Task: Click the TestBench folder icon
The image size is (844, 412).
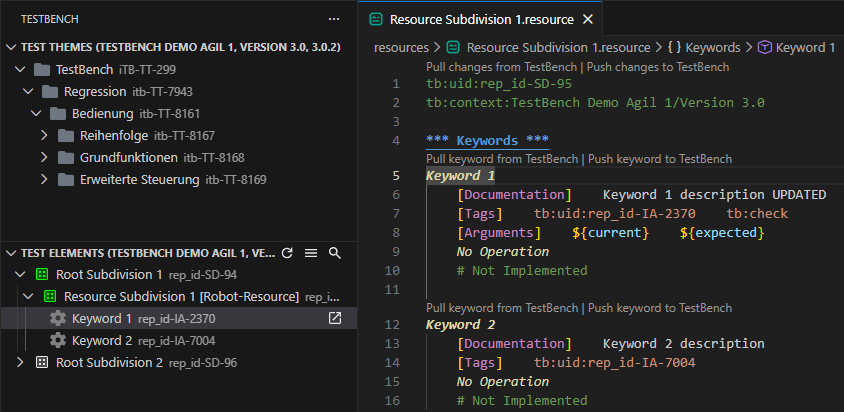Action: point(41,69)
